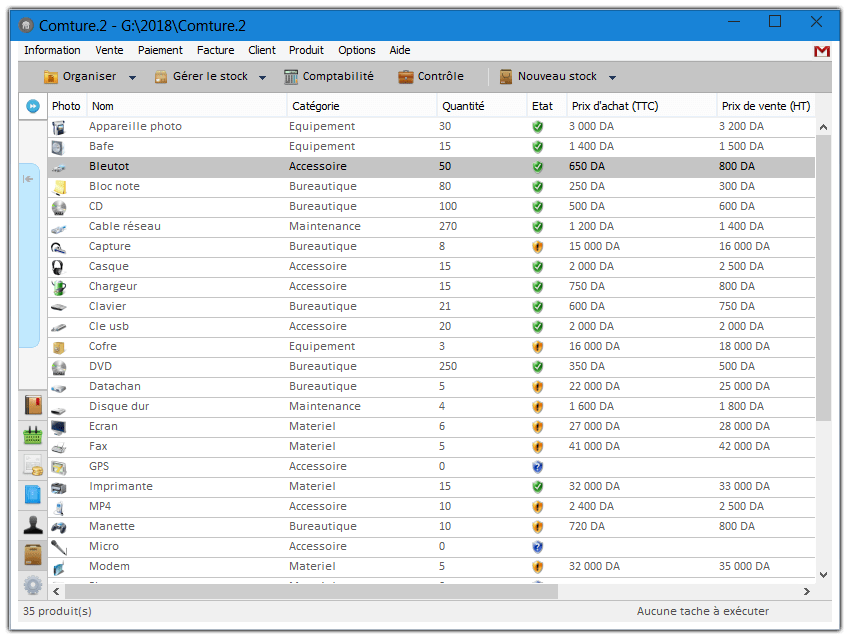Click the blue arrow icon in the table header corner

pos(31,105)
